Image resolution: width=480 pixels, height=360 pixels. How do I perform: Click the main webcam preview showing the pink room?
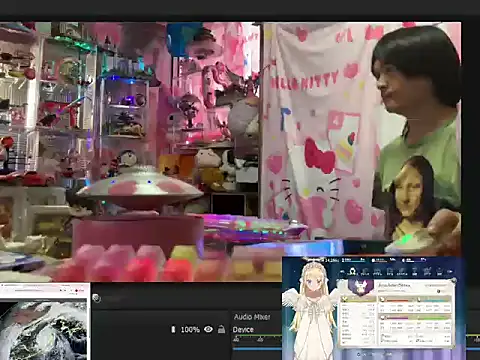coord(230,152)
